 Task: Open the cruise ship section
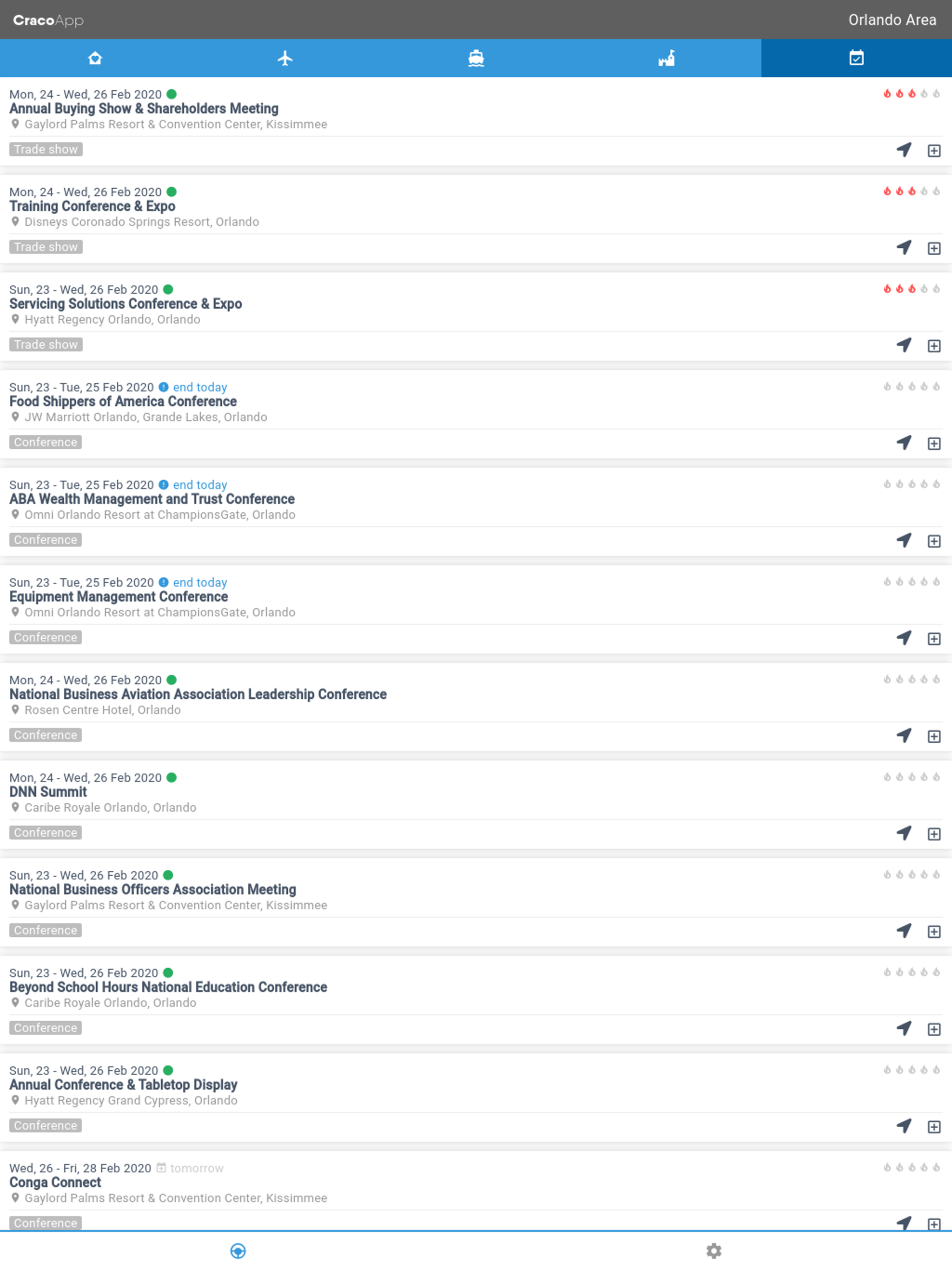(476, 58)
